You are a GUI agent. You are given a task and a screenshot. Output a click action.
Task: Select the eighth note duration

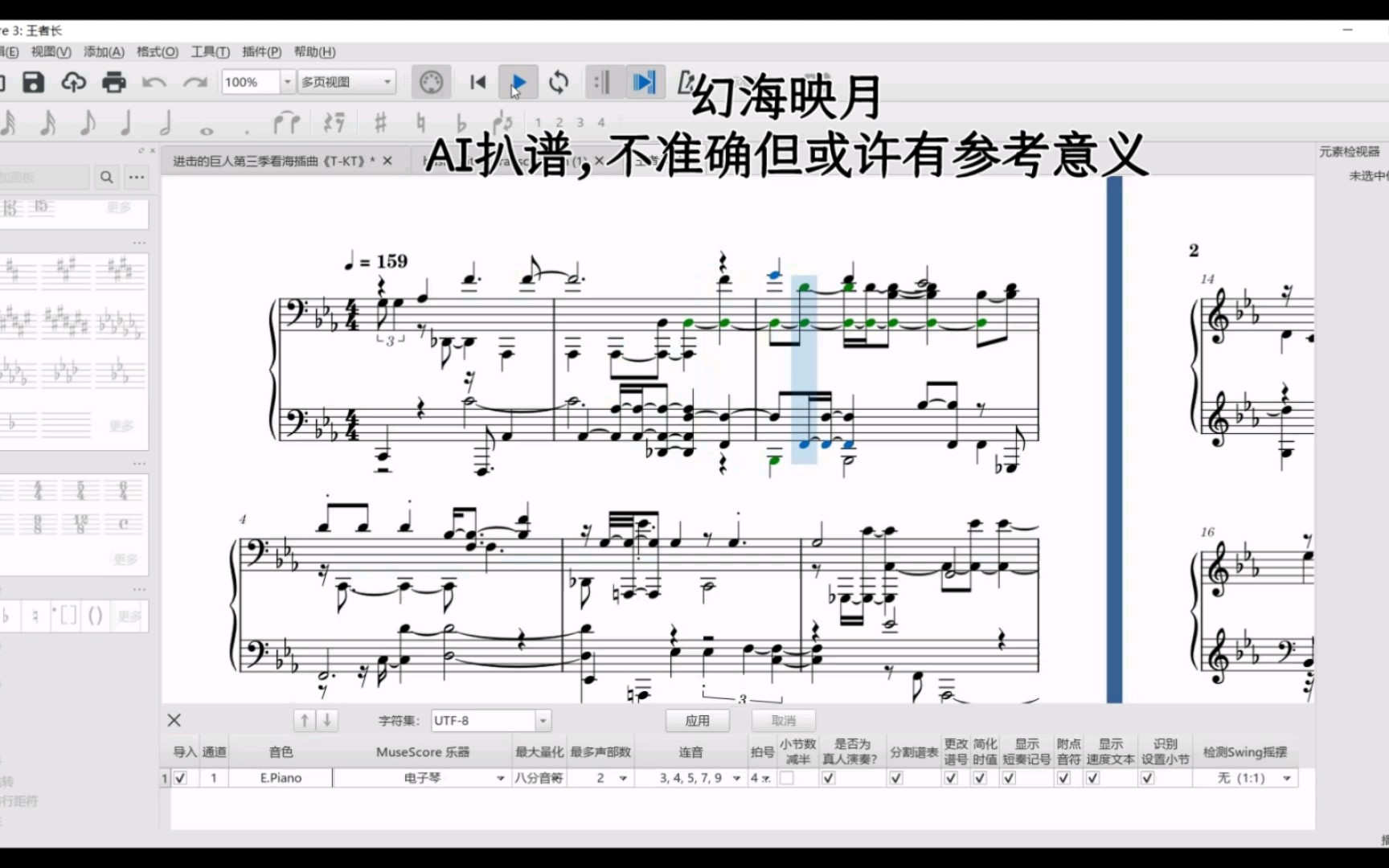[88, 123]
